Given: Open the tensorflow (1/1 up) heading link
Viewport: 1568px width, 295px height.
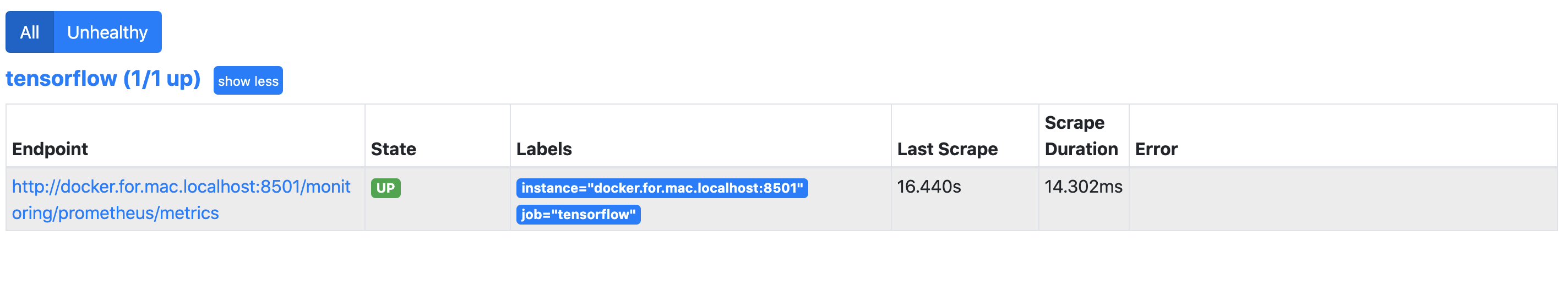Looking at the screenshot, I should tap(103, 79).
